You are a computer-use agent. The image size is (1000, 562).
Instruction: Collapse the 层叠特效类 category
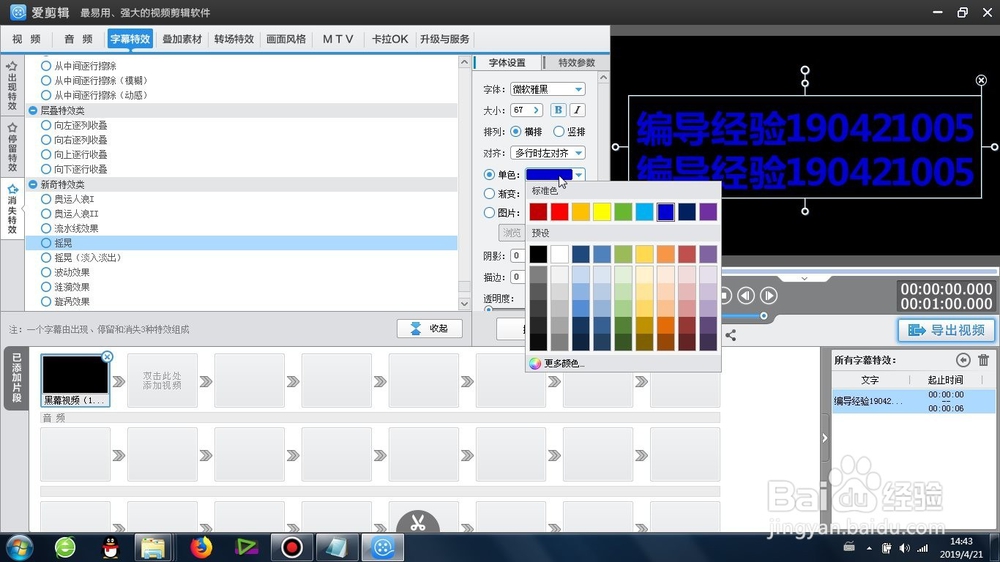pyautogui.click(x=33, y=110)
